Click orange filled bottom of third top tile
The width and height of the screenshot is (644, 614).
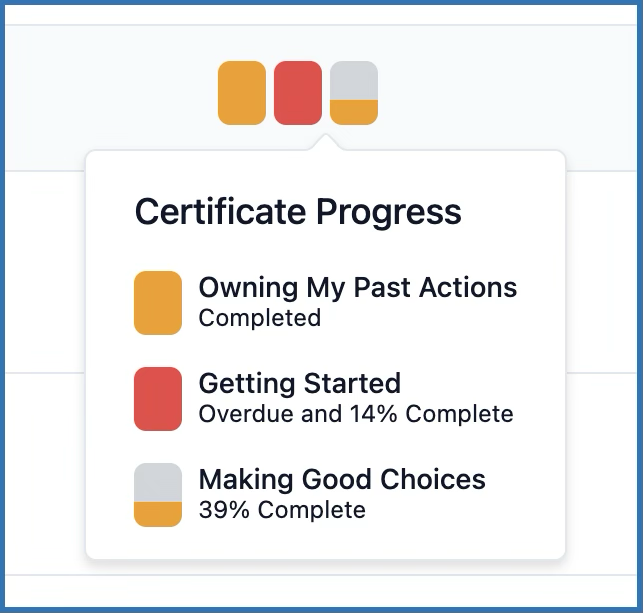point(354,113)
